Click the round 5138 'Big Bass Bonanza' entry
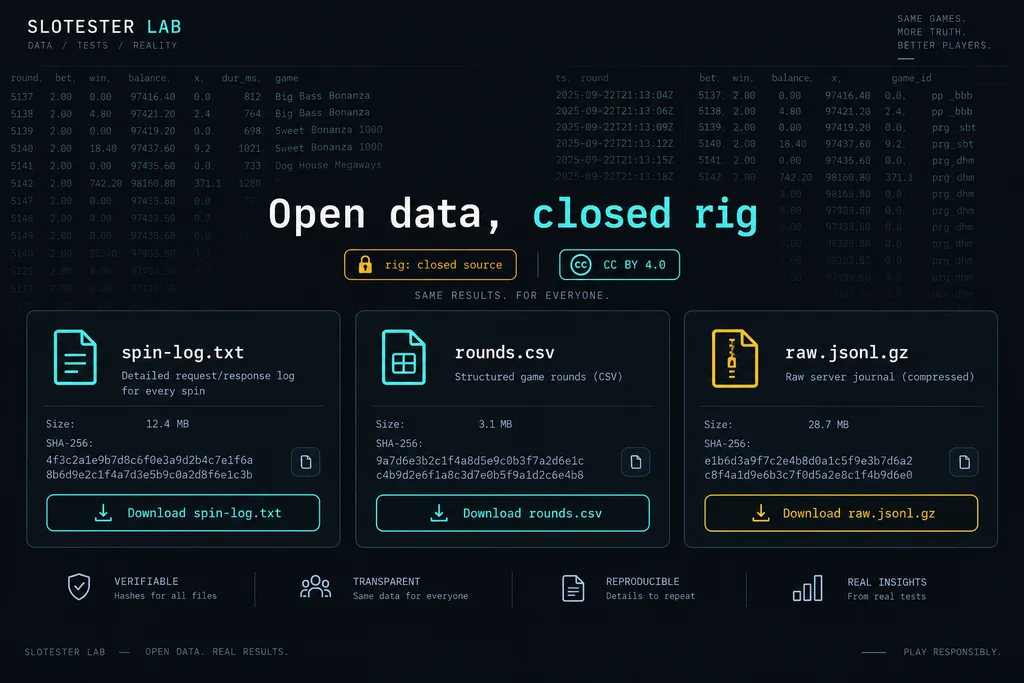This screenshot has height=683, width=1024. (322, 113)
